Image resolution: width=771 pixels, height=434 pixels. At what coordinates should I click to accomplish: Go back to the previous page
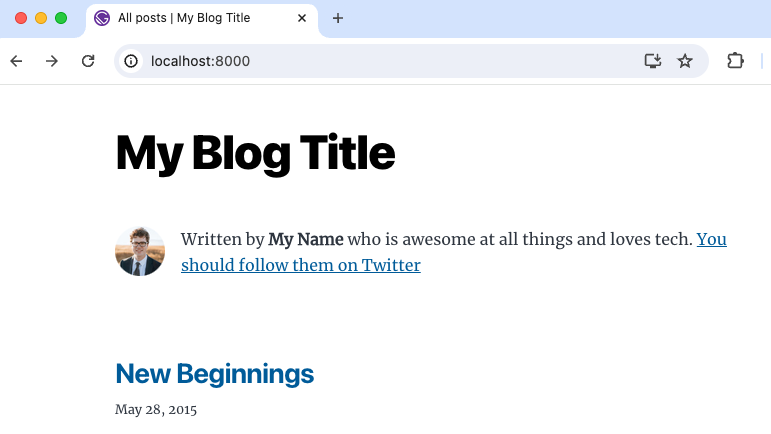[16, 61]
